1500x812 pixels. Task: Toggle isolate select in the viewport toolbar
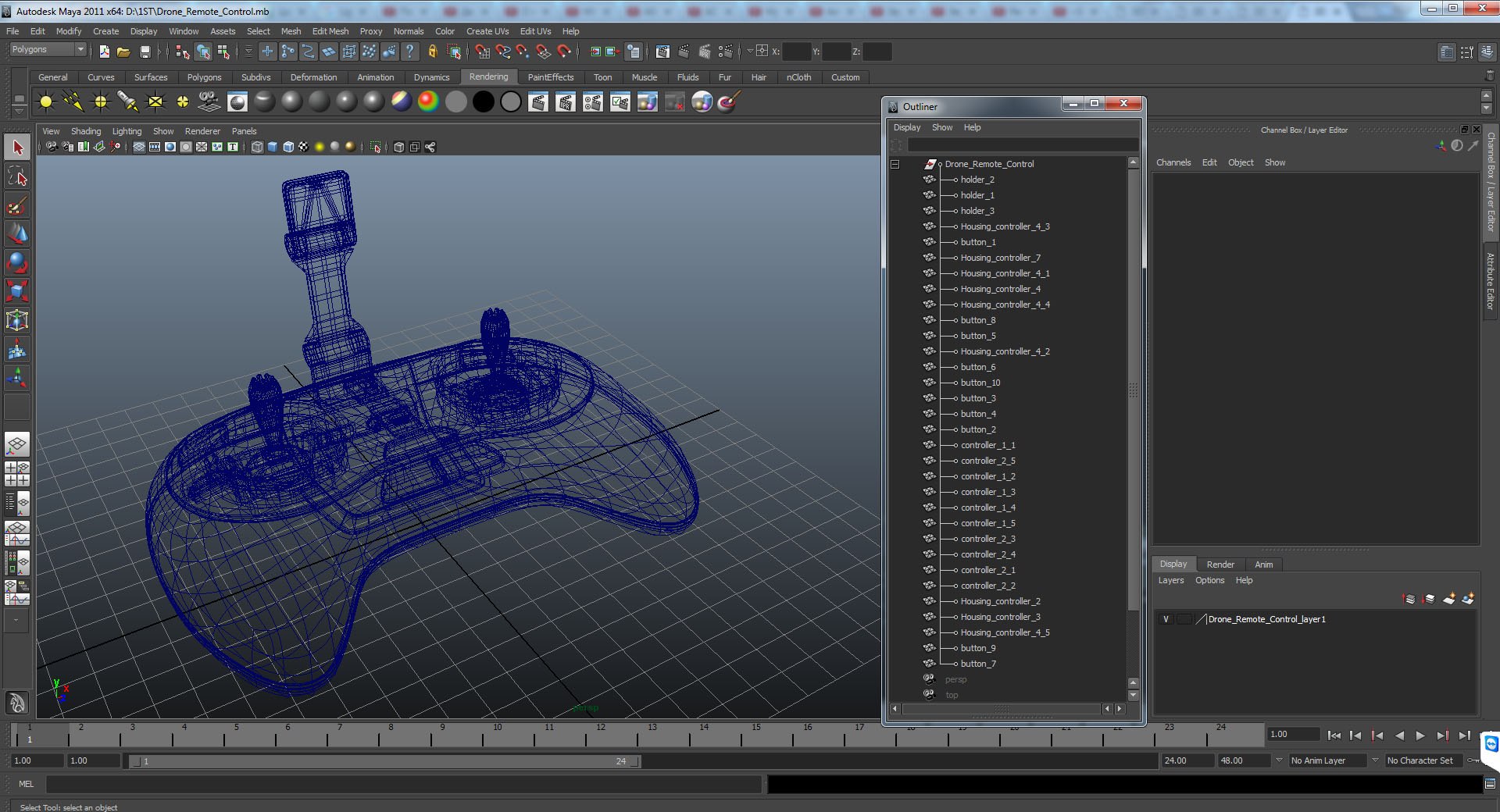pos(376,147)
